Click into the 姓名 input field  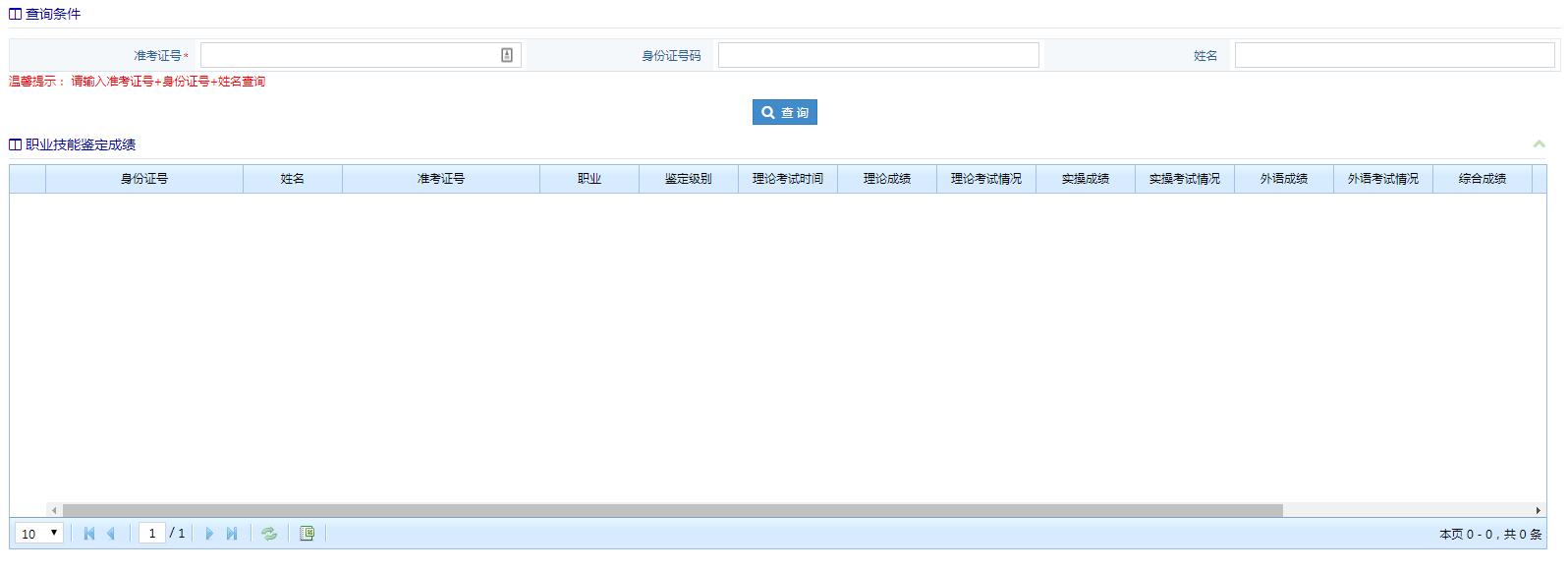(1393, 55)
